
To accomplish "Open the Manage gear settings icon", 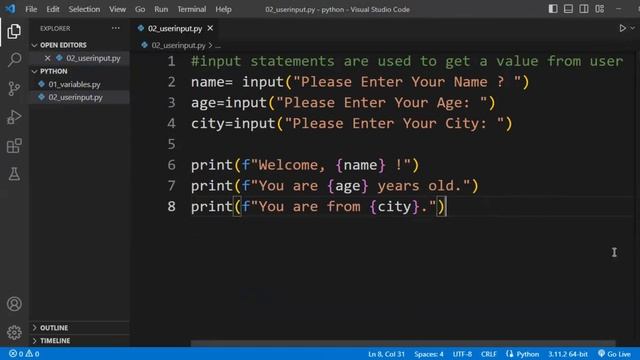I will click(x=14, y=332).
